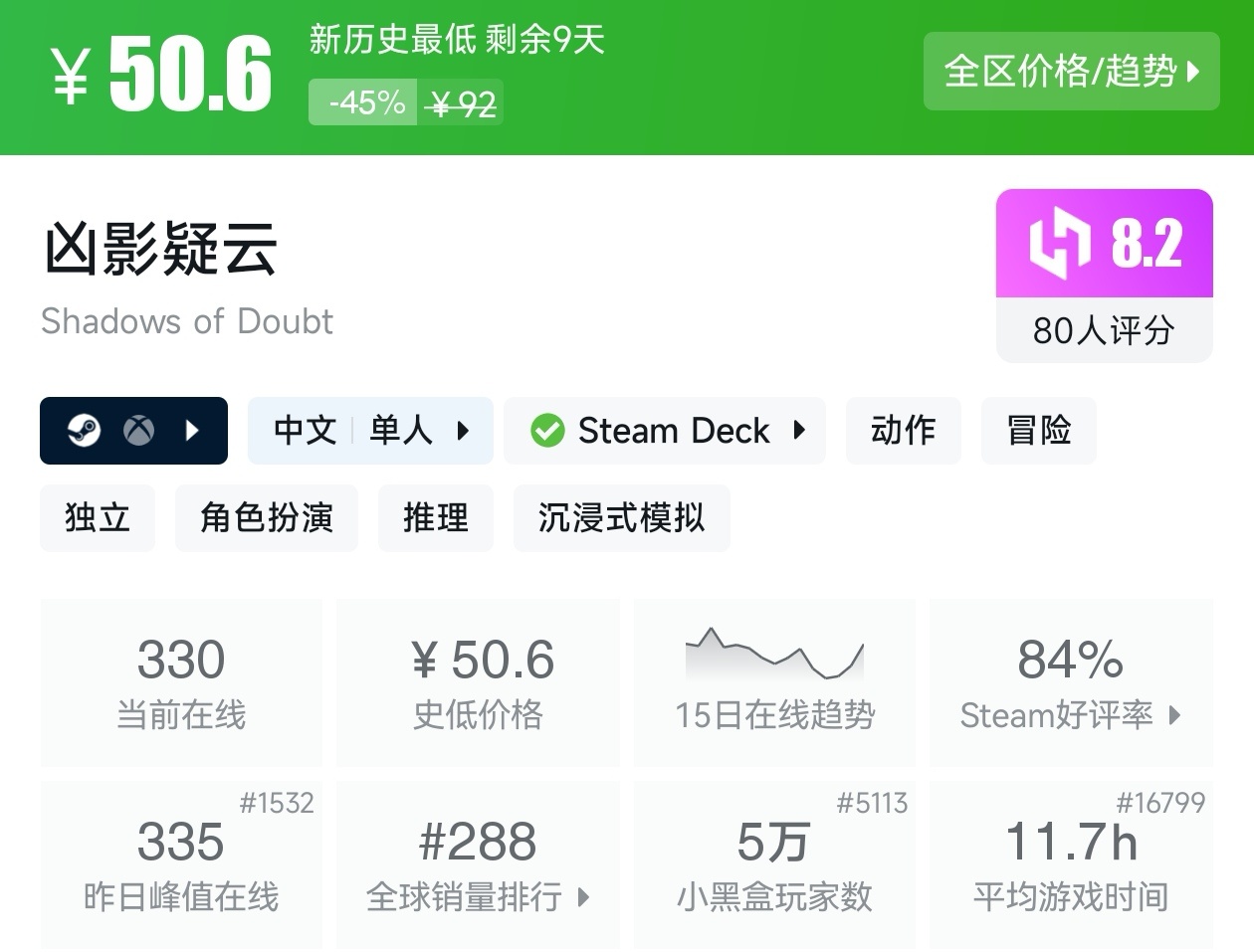Open the #288 全球销量排行 ranking
The height and width of the screenshot is (952, 1254).
click(478, 864)
